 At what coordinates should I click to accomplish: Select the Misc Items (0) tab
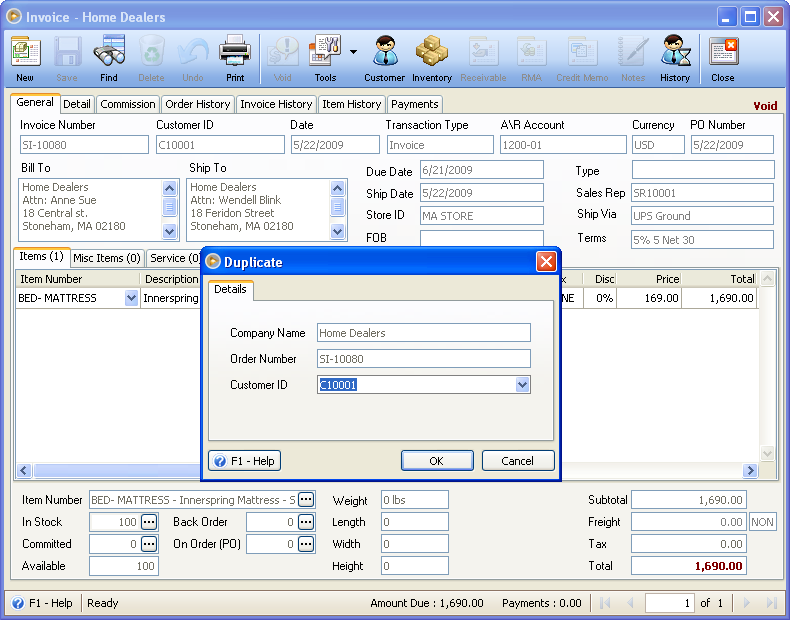click(x=107, y=258)
